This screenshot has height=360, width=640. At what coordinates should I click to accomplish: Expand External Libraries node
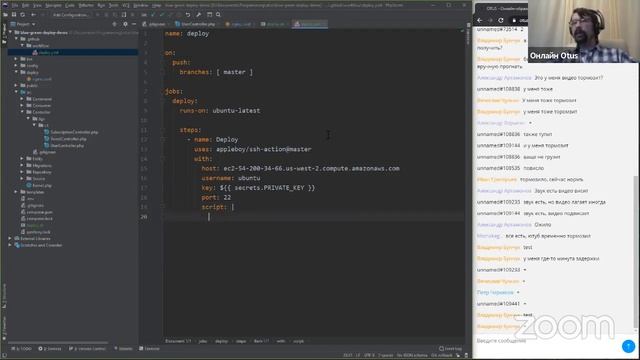(11, 238)
